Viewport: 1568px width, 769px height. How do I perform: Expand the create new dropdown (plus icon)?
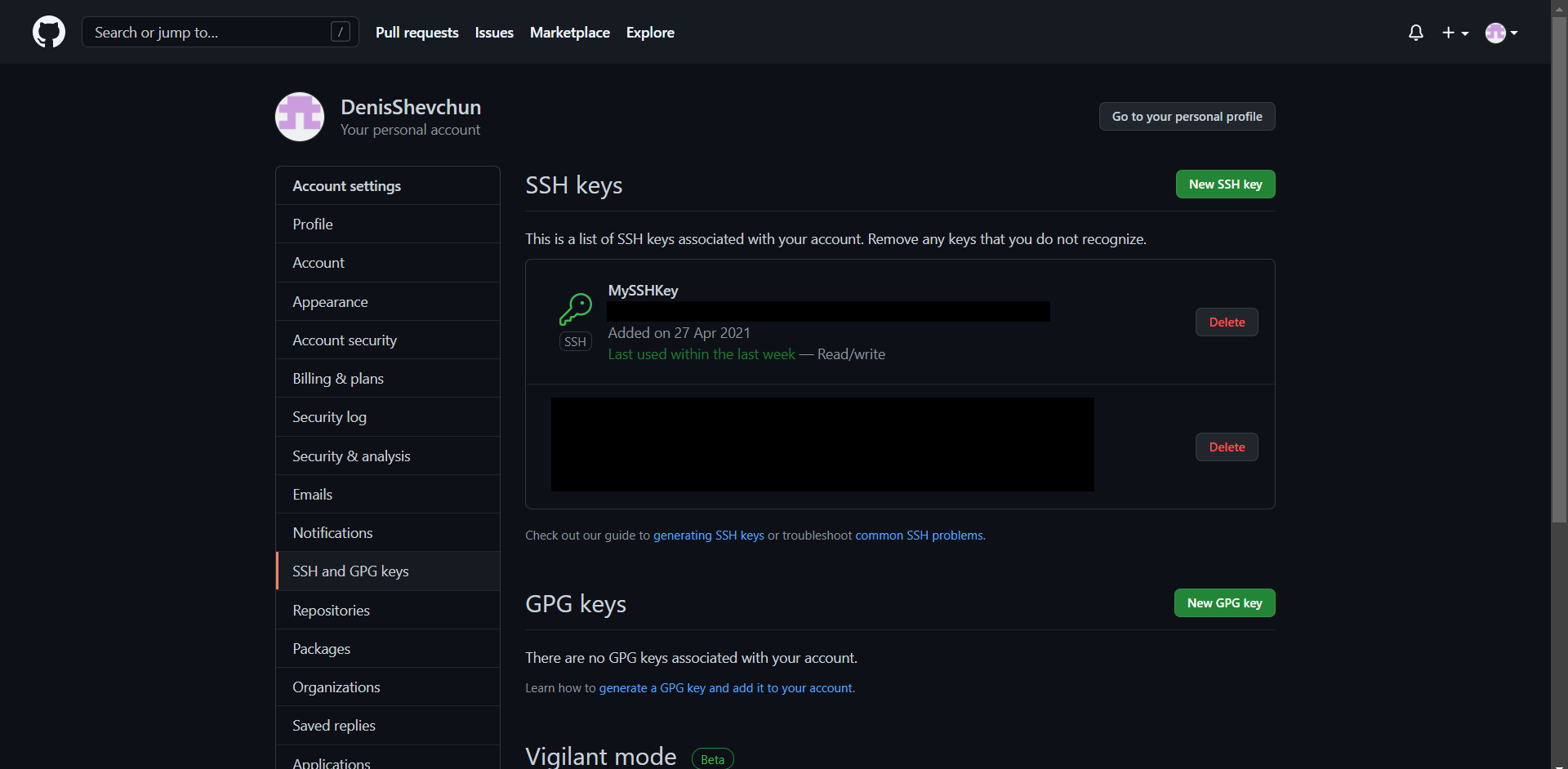(1456, 33)
